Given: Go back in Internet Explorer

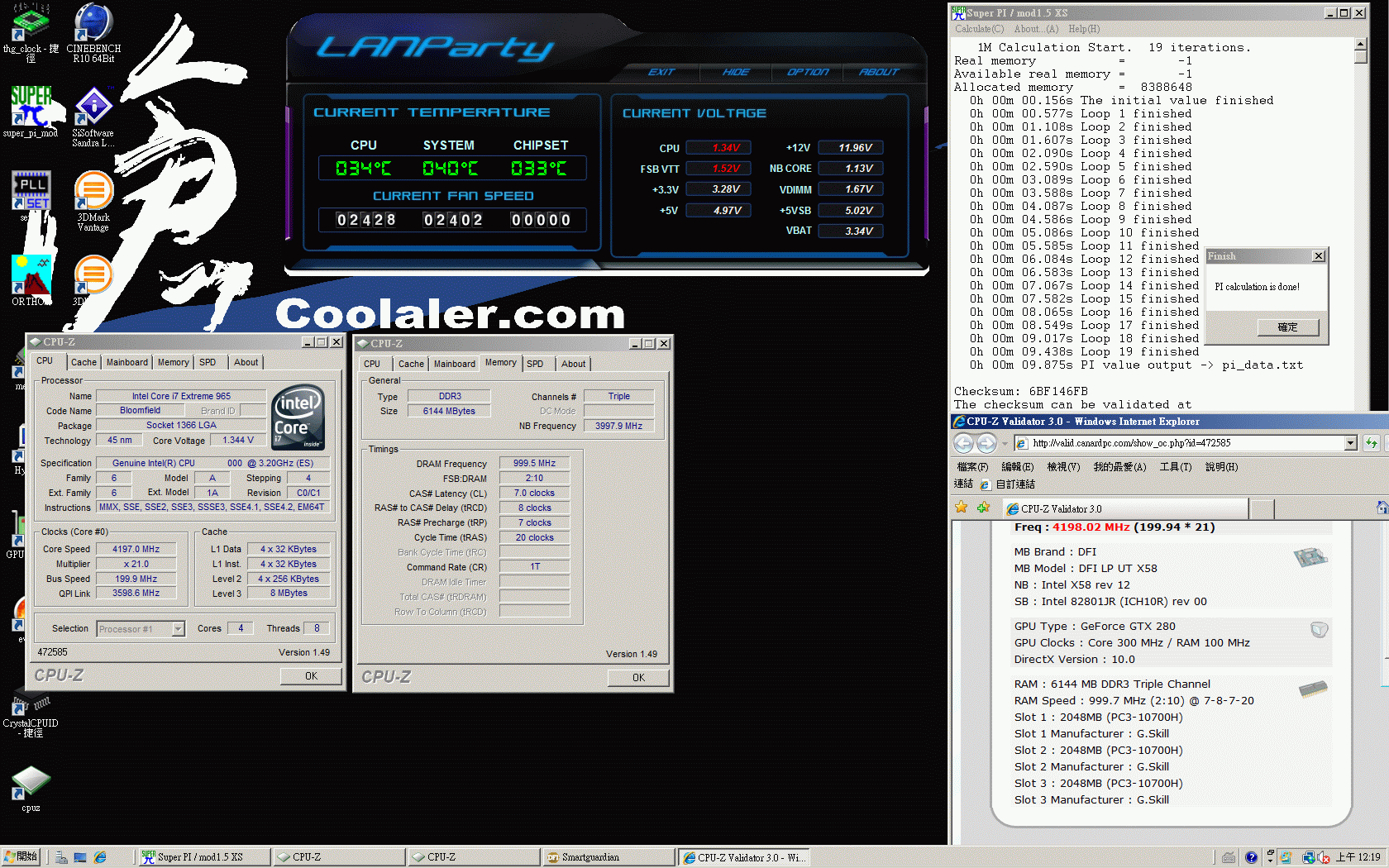Looking at the screenshot, I should (x=963, y=443).
